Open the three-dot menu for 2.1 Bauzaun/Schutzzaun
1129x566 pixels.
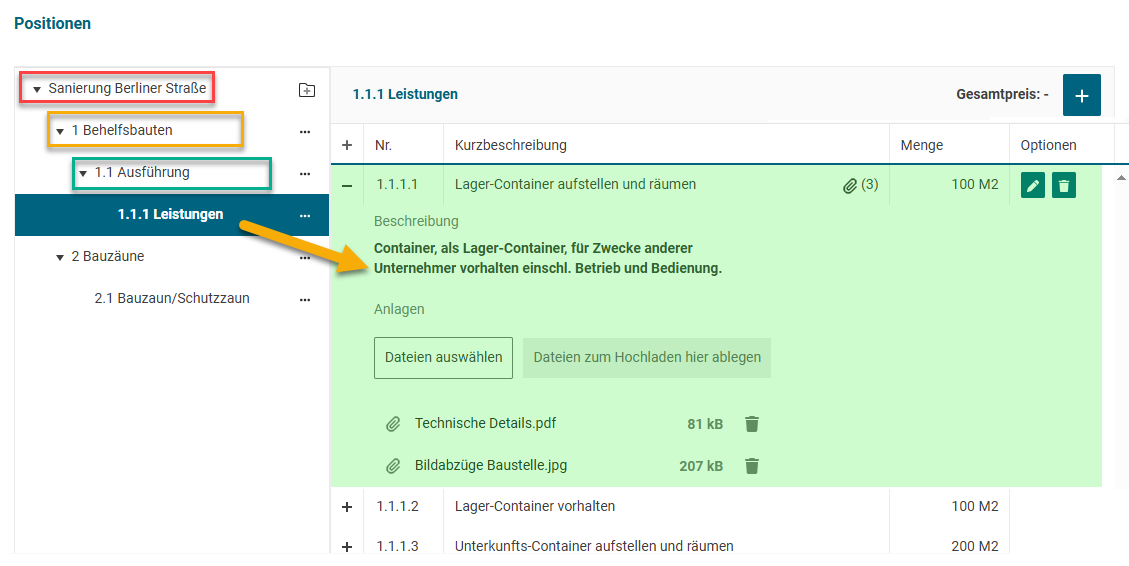[x=305, y=299]
